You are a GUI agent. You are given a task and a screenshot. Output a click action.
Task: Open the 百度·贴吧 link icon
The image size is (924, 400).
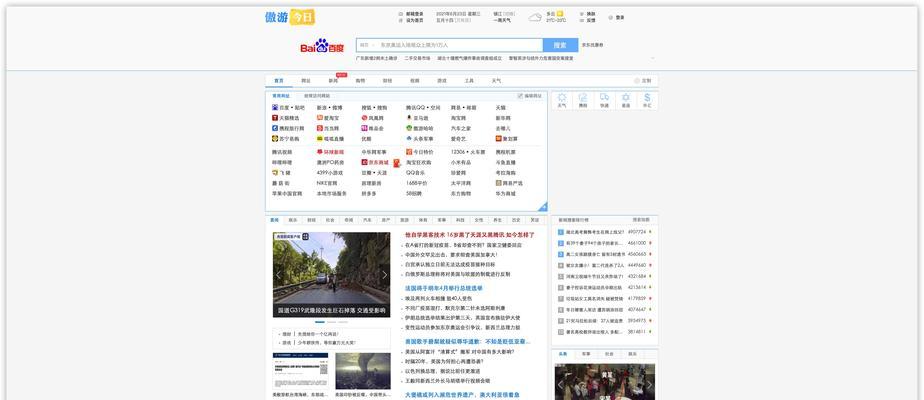point(275,108)
